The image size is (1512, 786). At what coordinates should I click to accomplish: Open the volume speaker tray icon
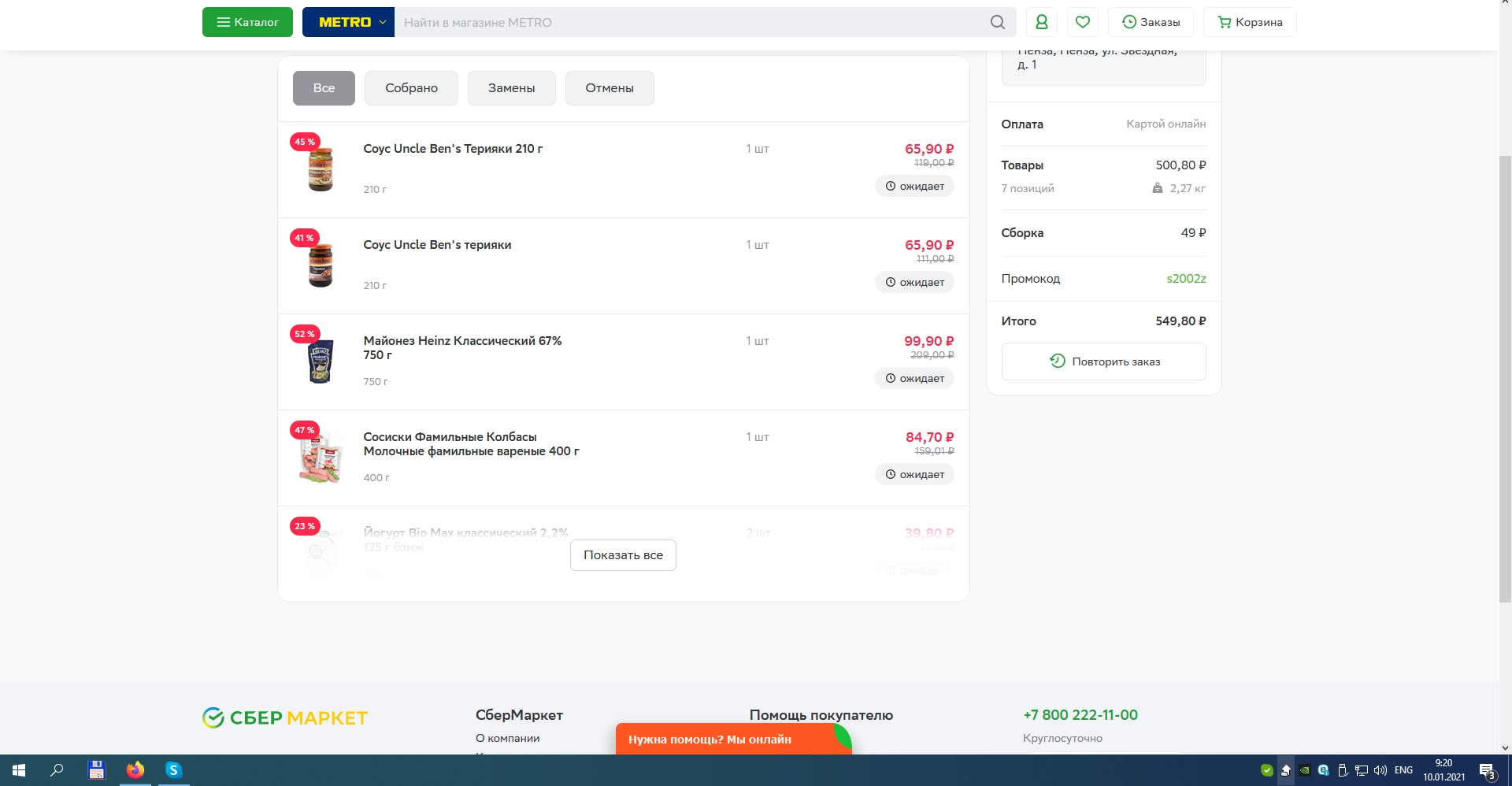pos(1380,770)
